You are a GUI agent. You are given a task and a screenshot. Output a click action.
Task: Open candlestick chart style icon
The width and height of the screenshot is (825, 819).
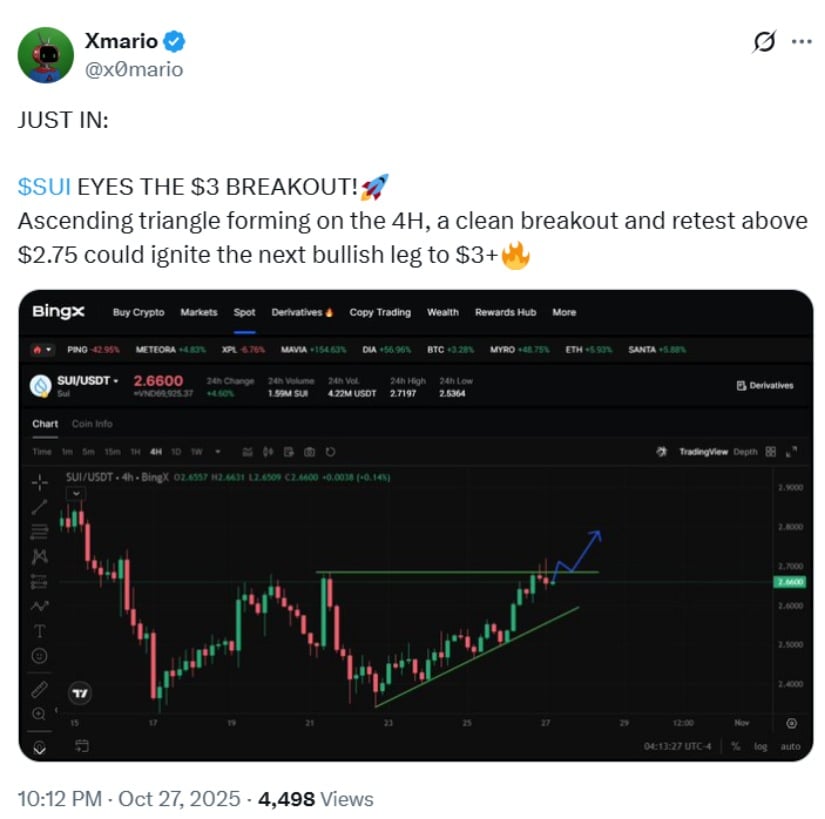pos(249,452)
